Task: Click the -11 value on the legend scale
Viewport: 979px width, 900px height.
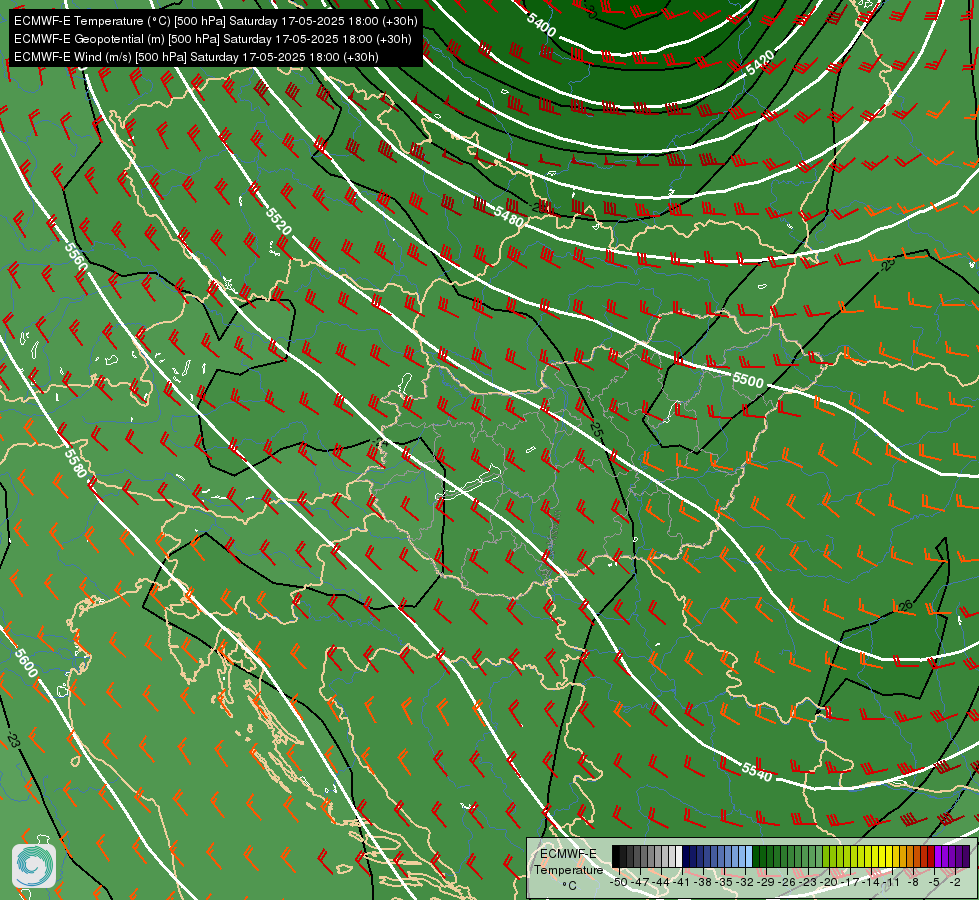Action: tap(892, 882)
